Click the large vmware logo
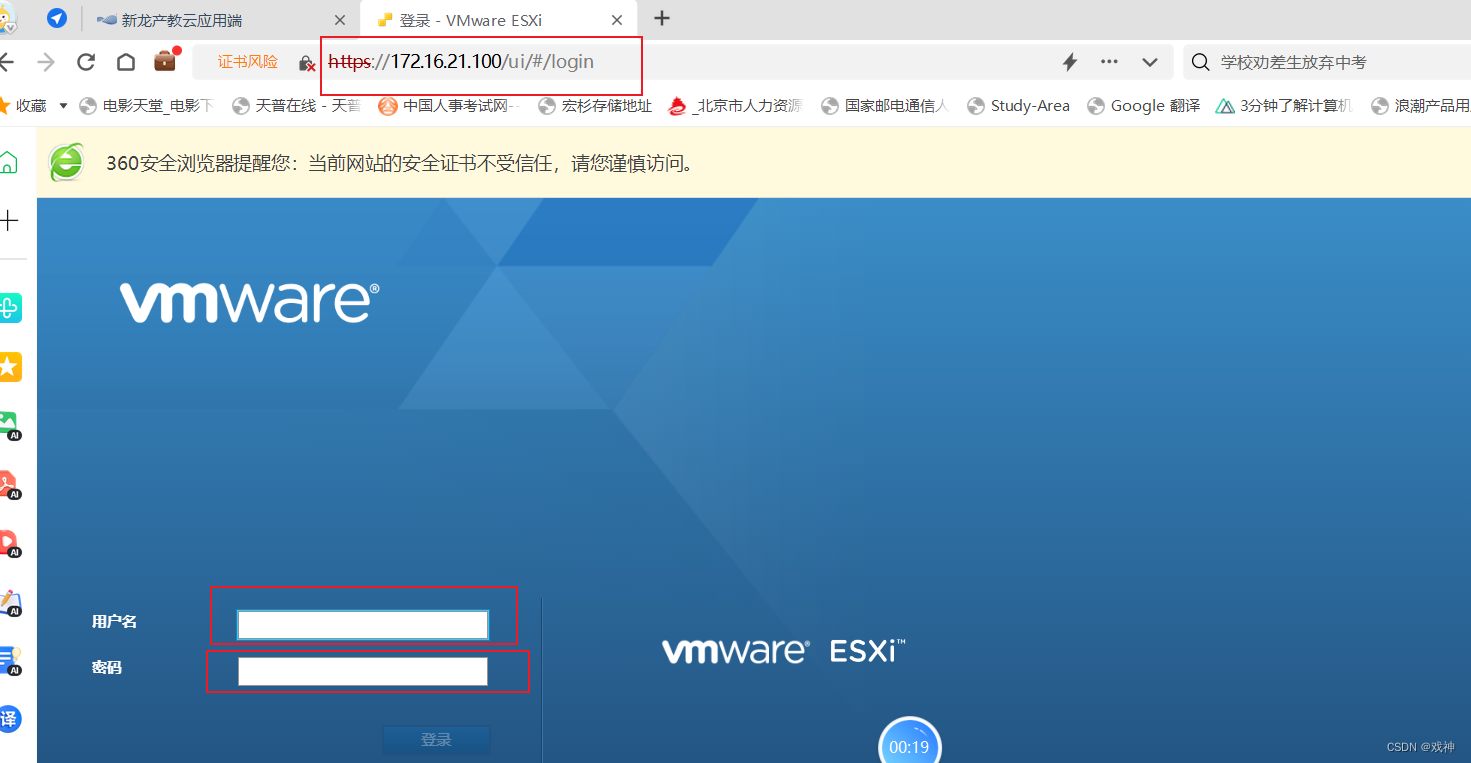 250,302
